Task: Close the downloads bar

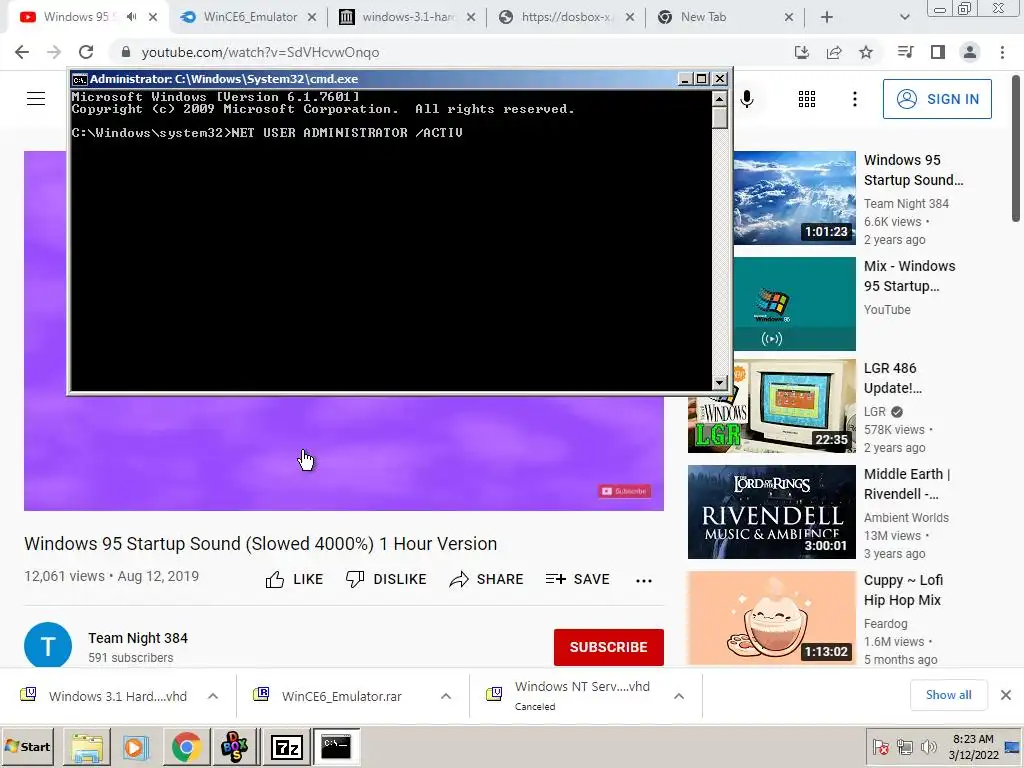Action: point(1006,695)
